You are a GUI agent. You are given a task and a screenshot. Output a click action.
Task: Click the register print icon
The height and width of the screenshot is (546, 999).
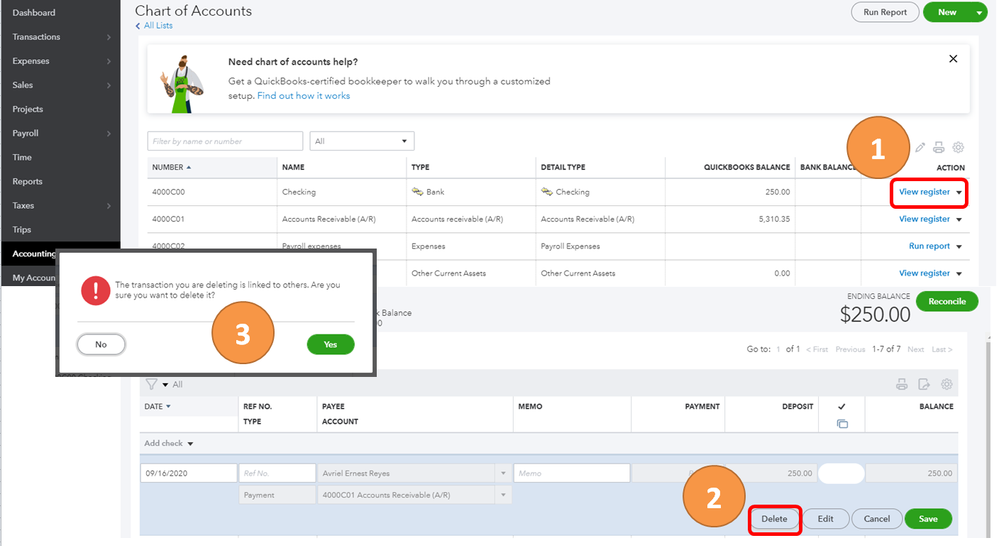click(x=902, y=384)
